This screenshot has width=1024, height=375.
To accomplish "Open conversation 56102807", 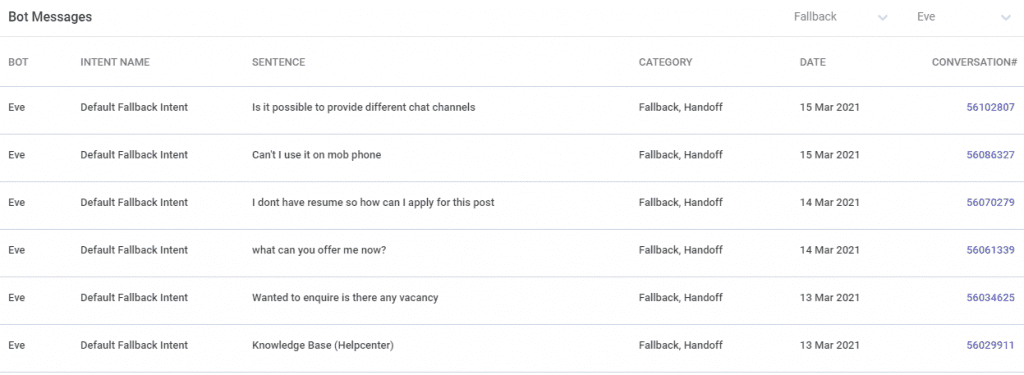I will [990, 107].
